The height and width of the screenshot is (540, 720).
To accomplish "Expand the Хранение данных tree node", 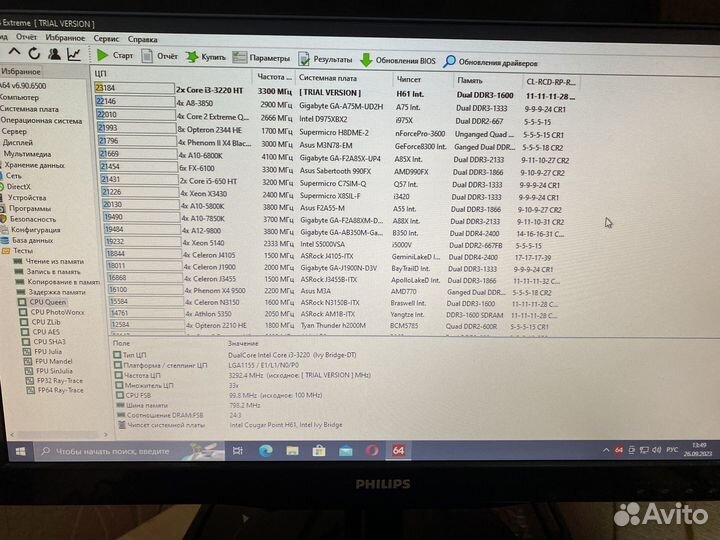I will [33, 165].
